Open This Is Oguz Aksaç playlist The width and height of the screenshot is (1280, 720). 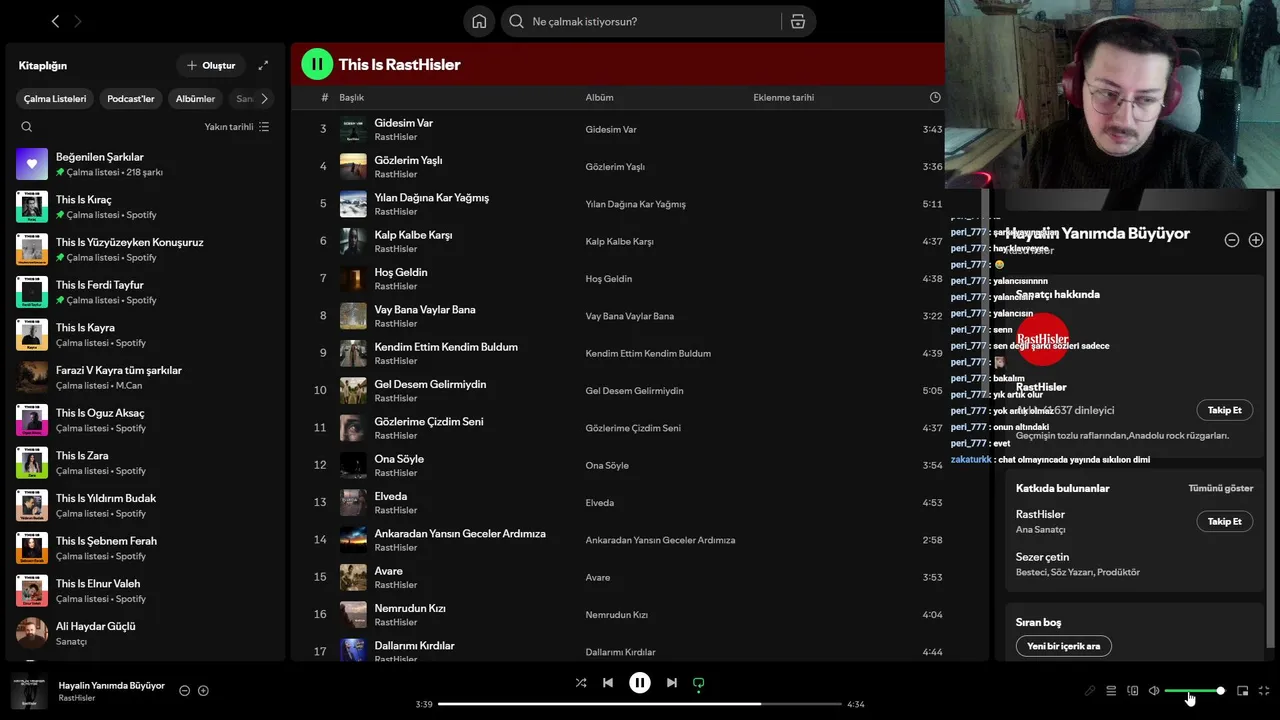tap(145, 420)
